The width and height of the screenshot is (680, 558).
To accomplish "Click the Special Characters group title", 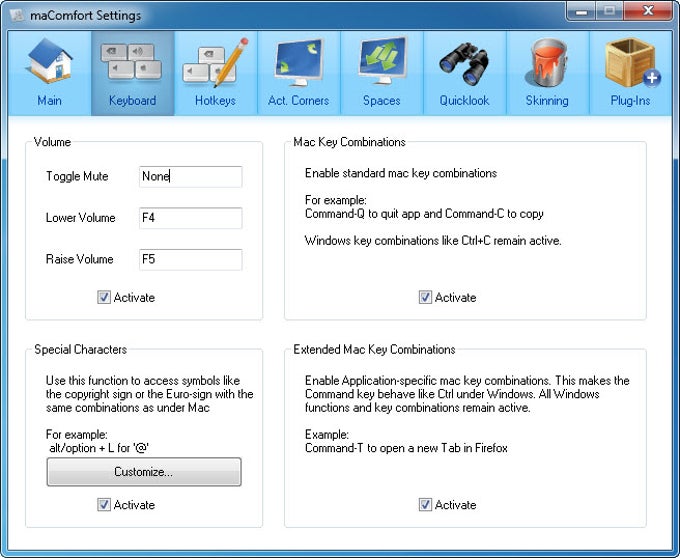I will pyautogui.click(x=81, y=349).
